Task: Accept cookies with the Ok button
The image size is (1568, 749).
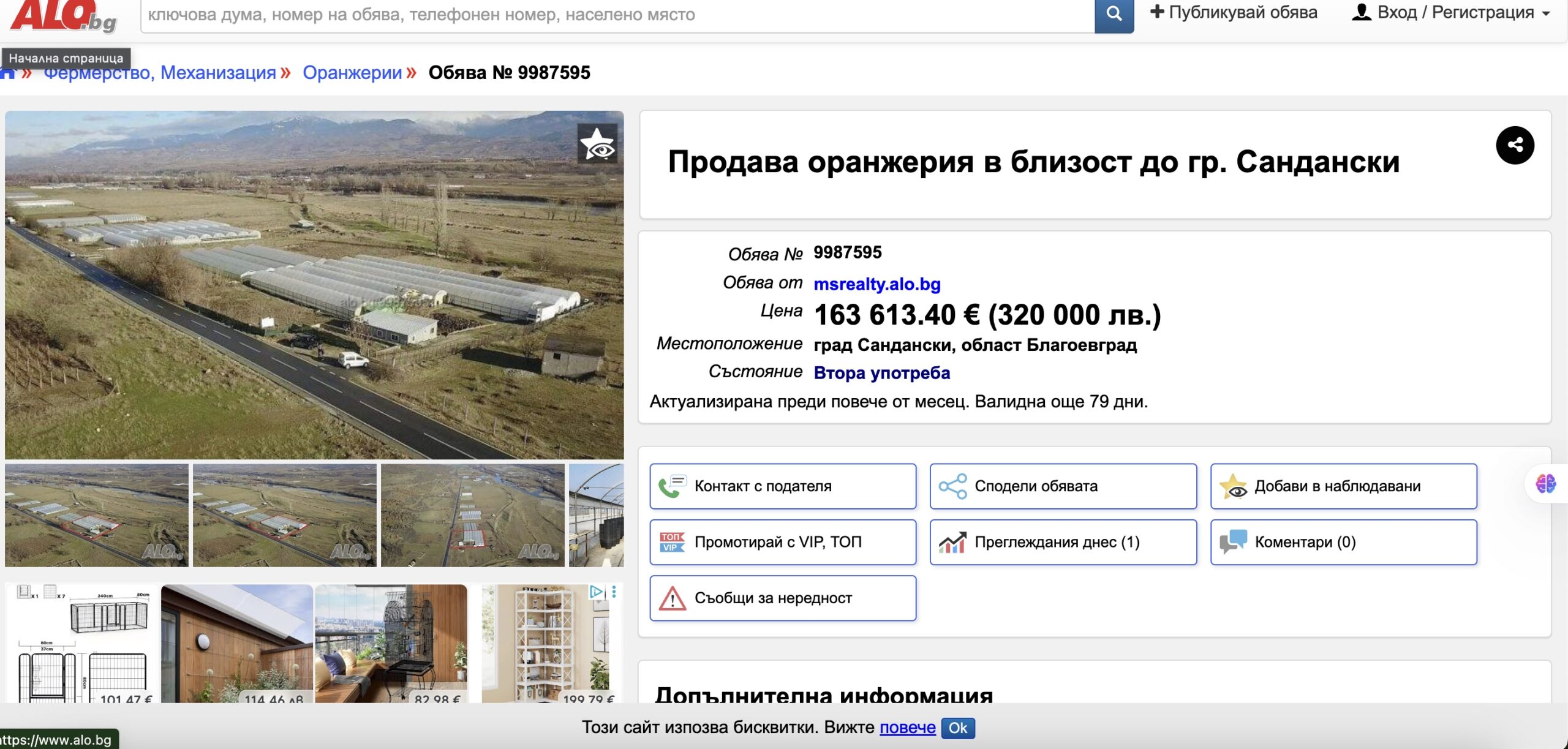Action: tap(957, 728)
